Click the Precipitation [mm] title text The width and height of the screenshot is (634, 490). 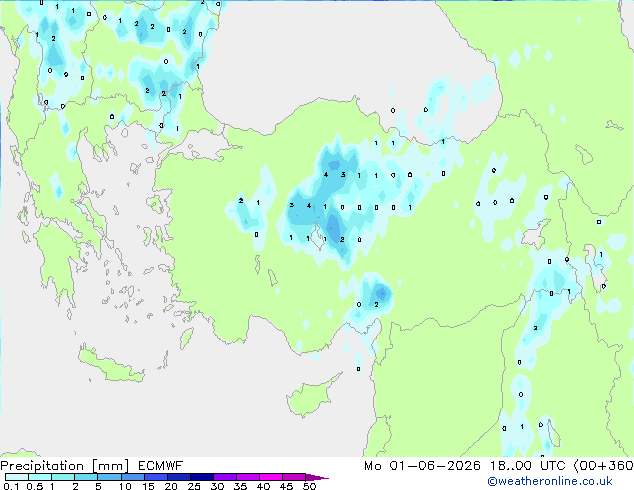(65, 466)
